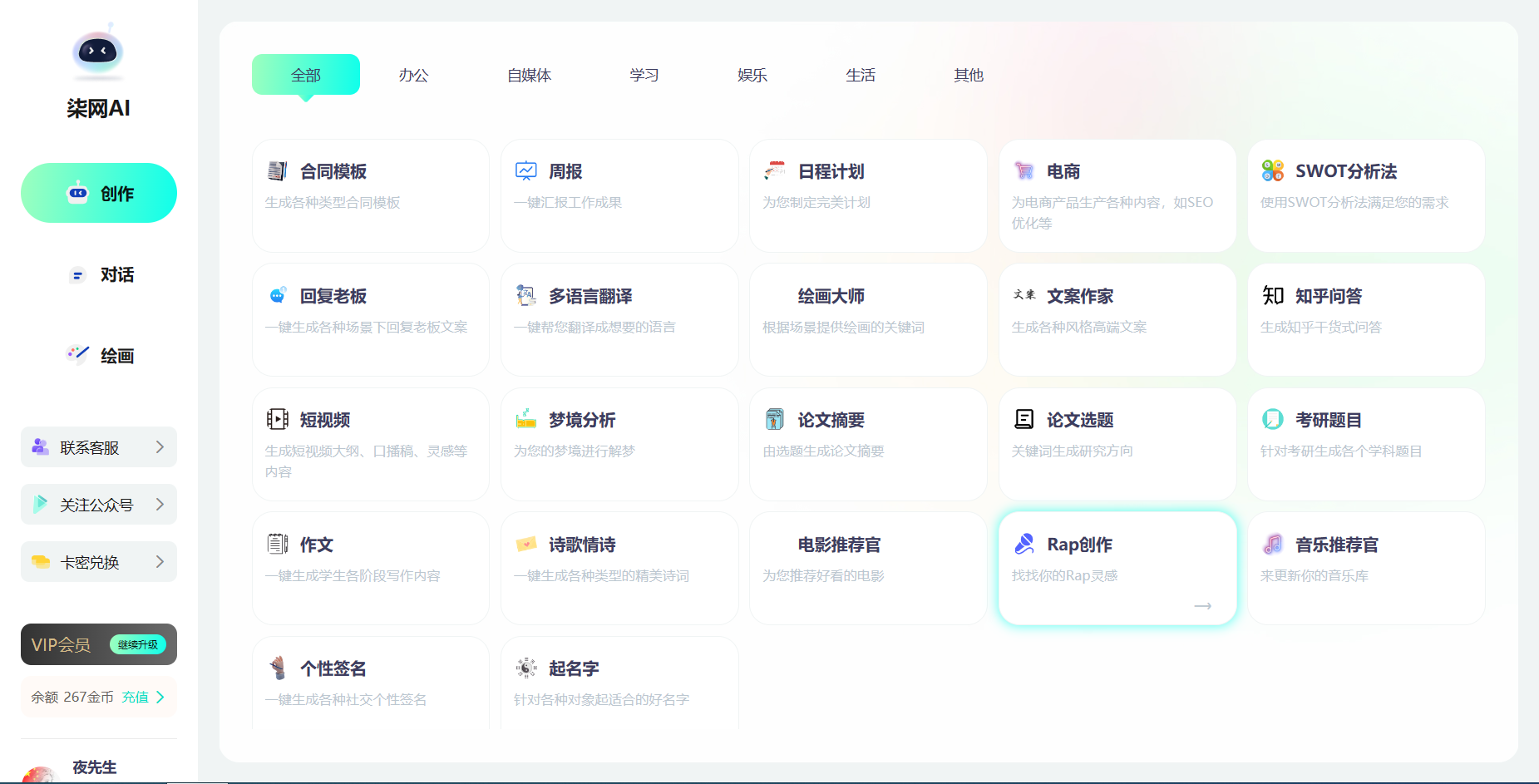The width and height of the screenshot is (1539, 784).
Task: Click the Rap创作 microphone icon
Action: tap(1024, 545)
